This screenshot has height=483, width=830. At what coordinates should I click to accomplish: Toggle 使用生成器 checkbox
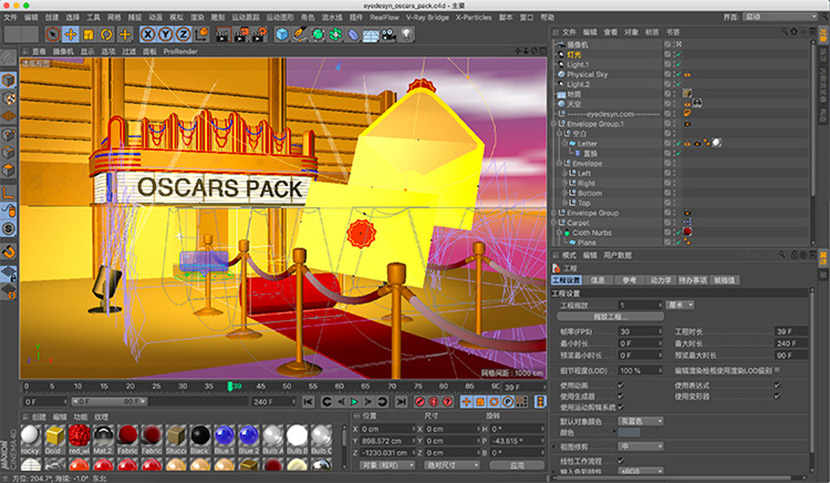tap(620, 396)
